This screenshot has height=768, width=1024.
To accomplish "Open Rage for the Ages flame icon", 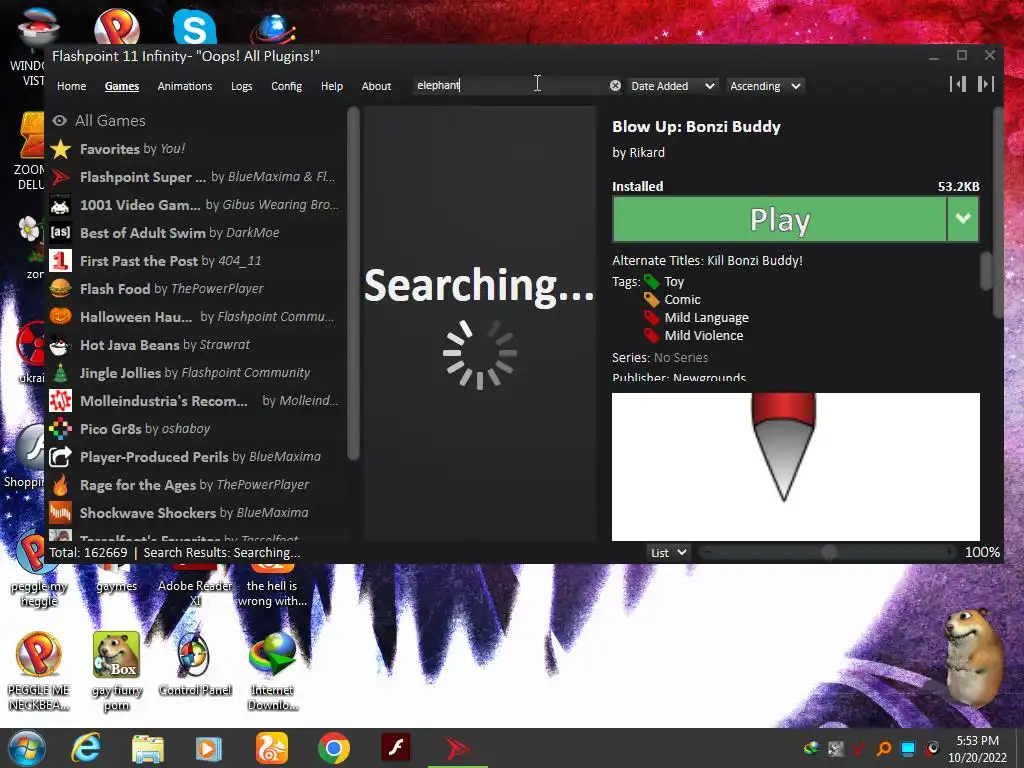I will click(61, 485).
